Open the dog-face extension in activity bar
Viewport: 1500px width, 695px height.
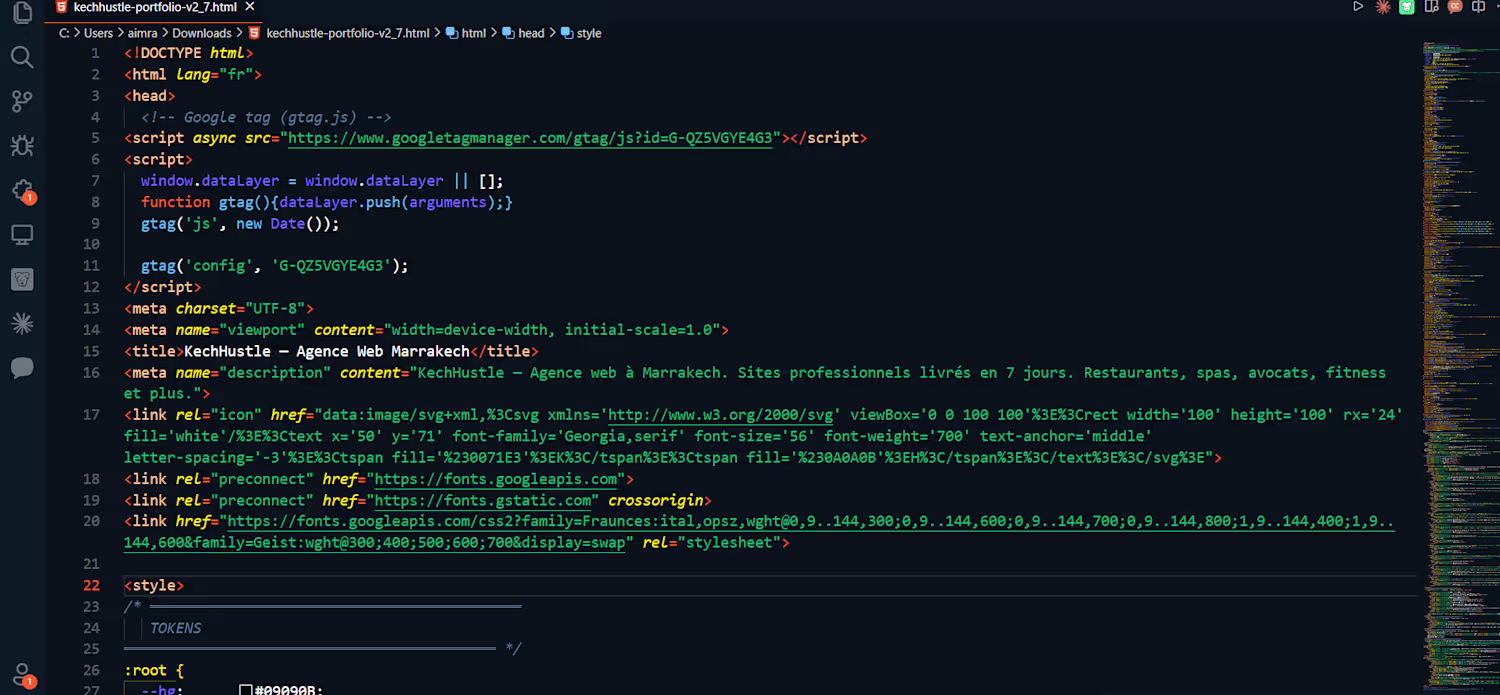coord(22,279)
